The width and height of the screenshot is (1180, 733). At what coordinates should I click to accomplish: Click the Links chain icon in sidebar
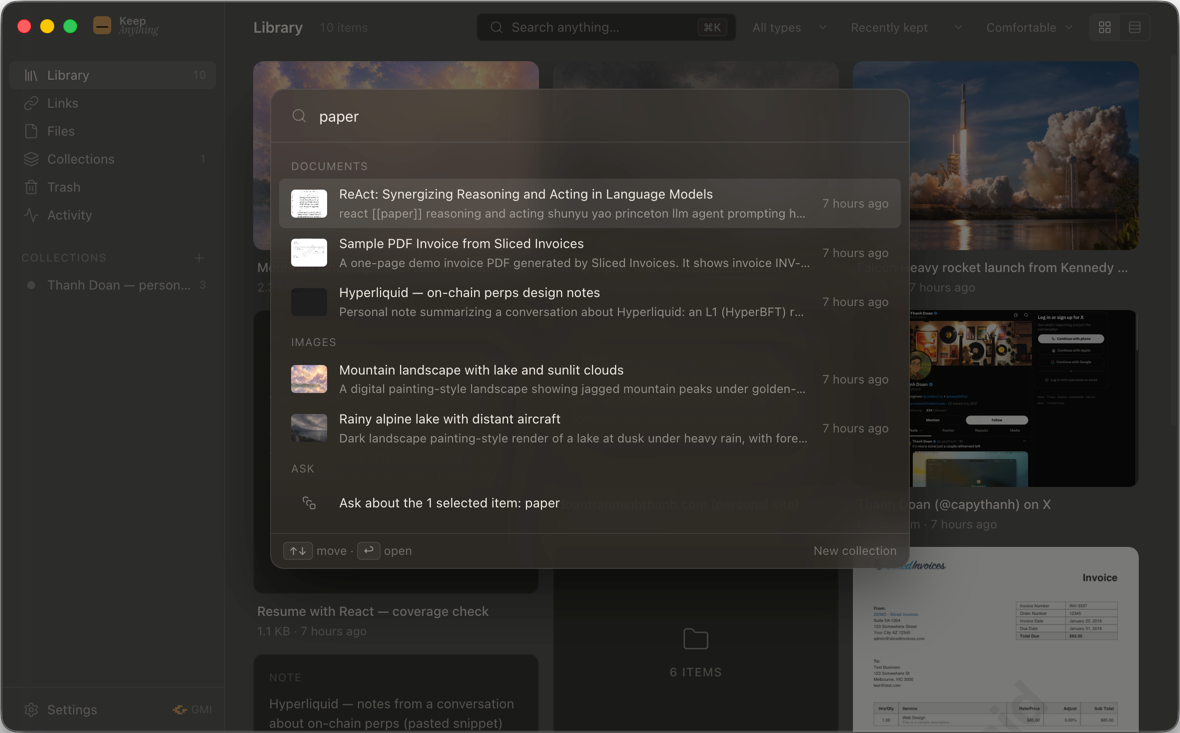31,103
